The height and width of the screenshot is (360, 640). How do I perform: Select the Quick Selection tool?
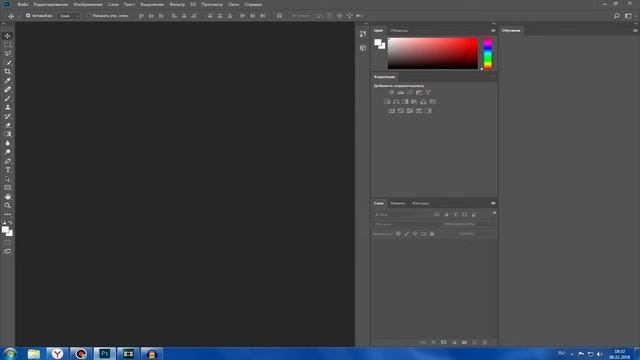7,62
